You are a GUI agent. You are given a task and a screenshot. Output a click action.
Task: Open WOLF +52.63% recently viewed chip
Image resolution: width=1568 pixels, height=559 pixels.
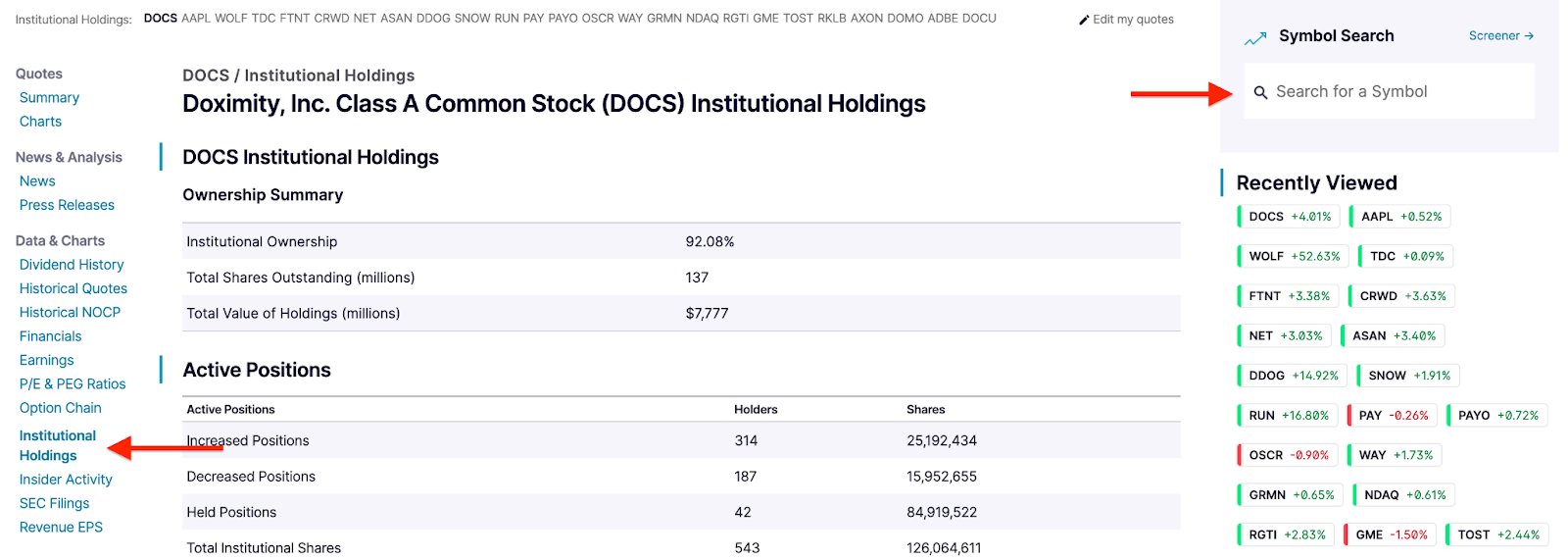pos(1293,256)
